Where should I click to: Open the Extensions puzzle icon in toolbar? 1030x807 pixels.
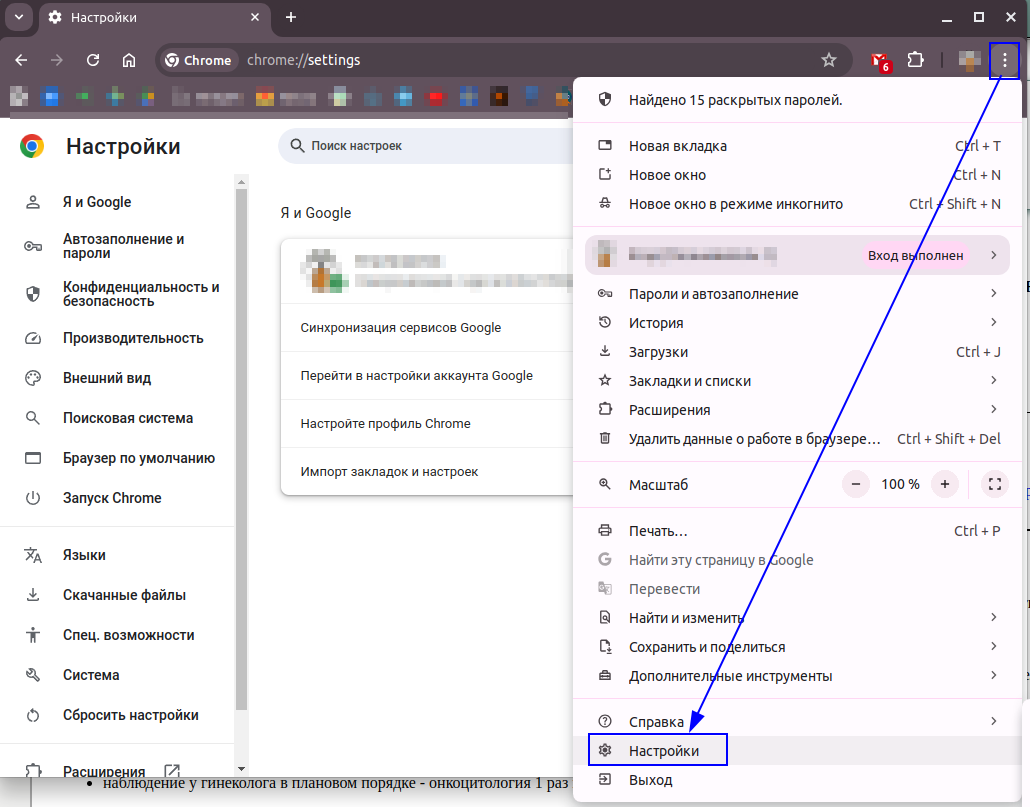915,60
